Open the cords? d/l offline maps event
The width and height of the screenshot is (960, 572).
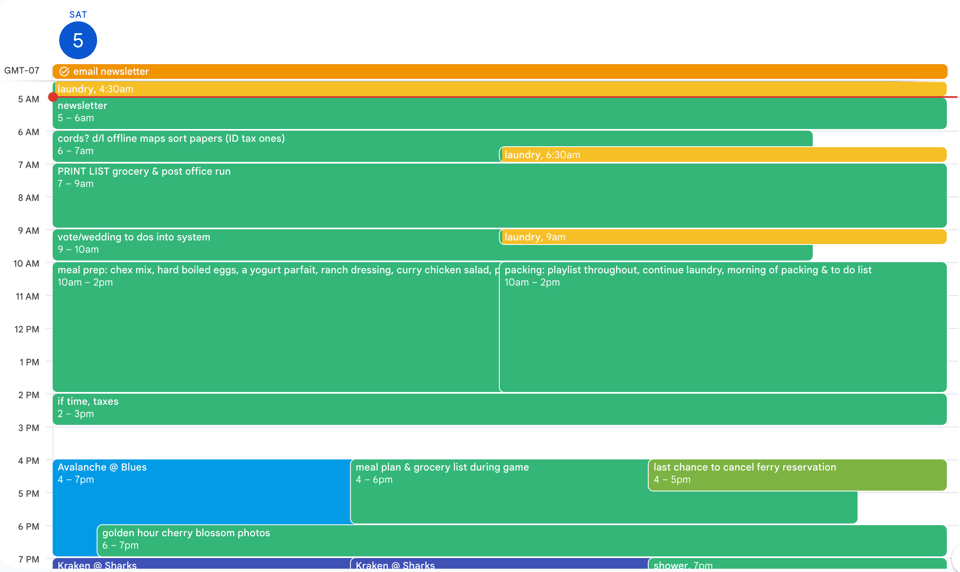pos(270,145)
